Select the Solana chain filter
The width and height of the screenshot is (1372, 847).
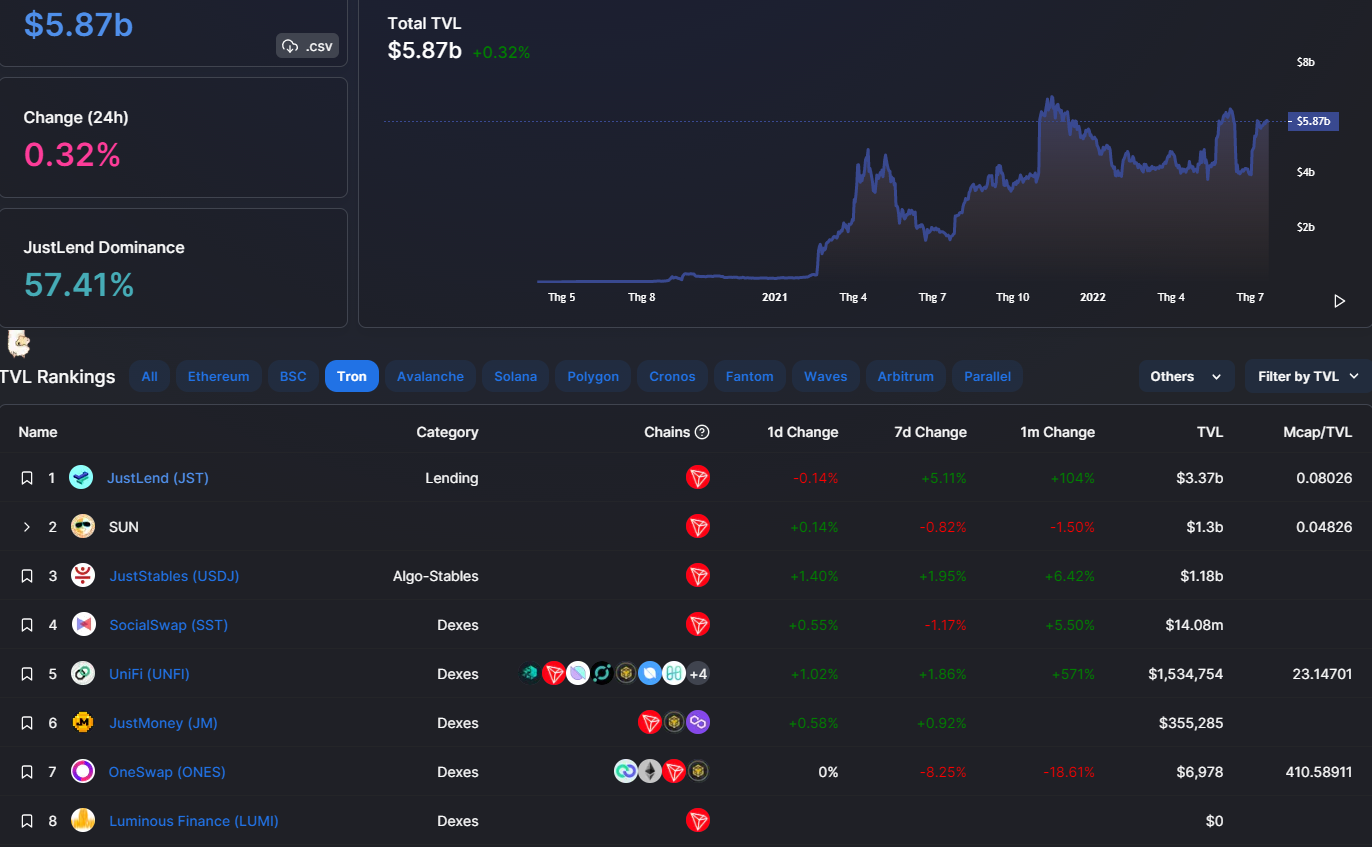516,376
